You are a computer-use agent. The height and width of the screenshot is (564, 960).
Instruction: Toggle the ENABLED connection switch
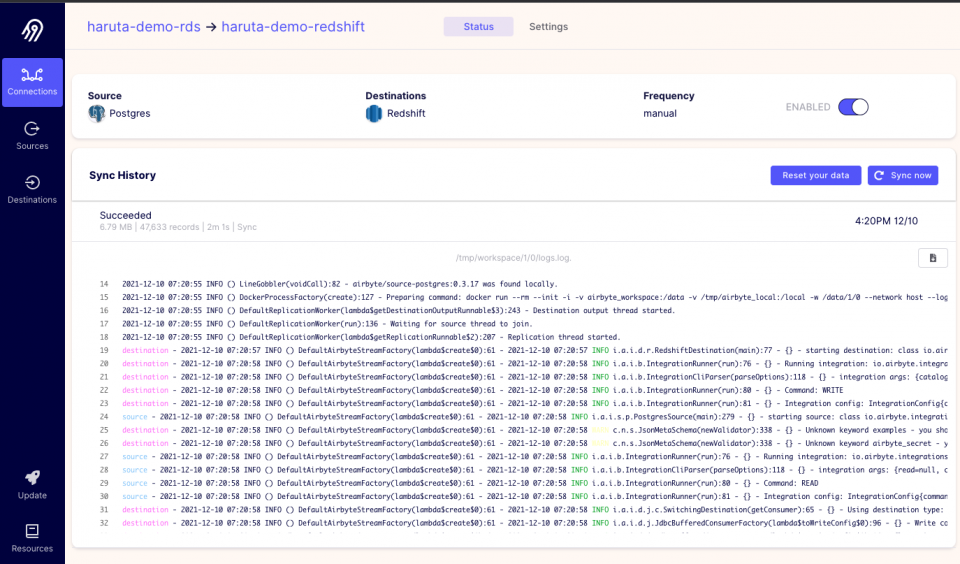(853, 107)
